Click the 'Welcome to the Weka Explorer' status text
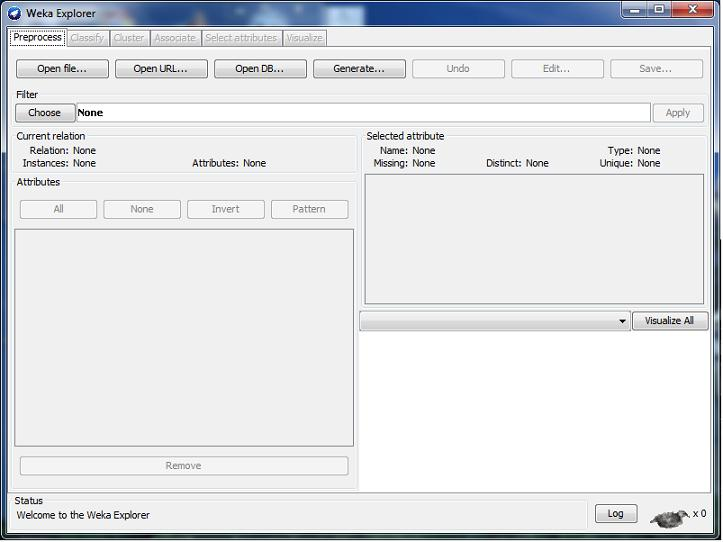This screenshot has width=723, height=542. click(83, 515)
